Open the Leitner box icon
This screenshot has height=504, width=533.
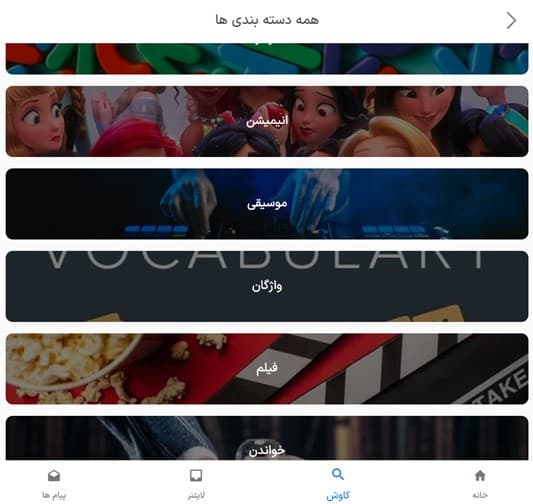[196, 475]
